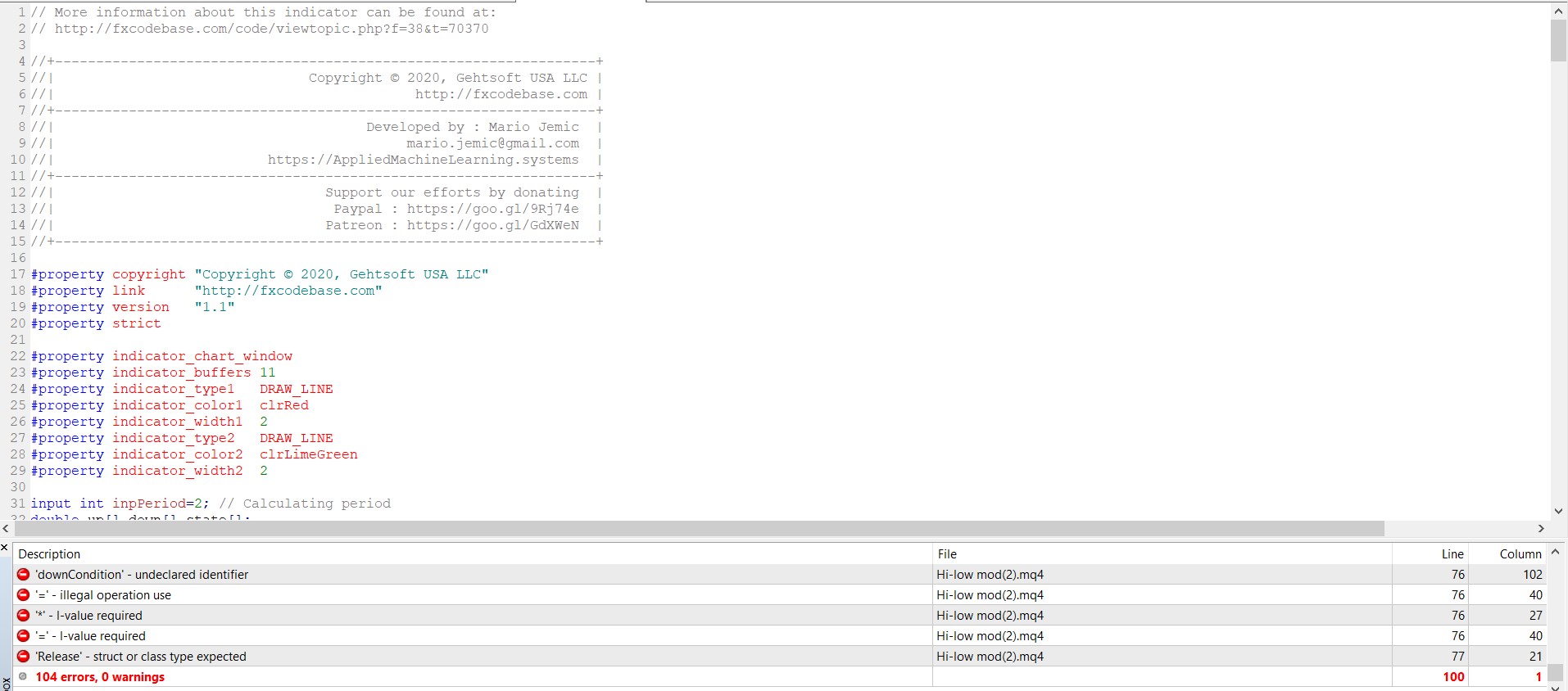The width and height of the screenshot is (1568, 691).
Task: Click the error icon beside 'Release' row
Action: tap(23, 657)
